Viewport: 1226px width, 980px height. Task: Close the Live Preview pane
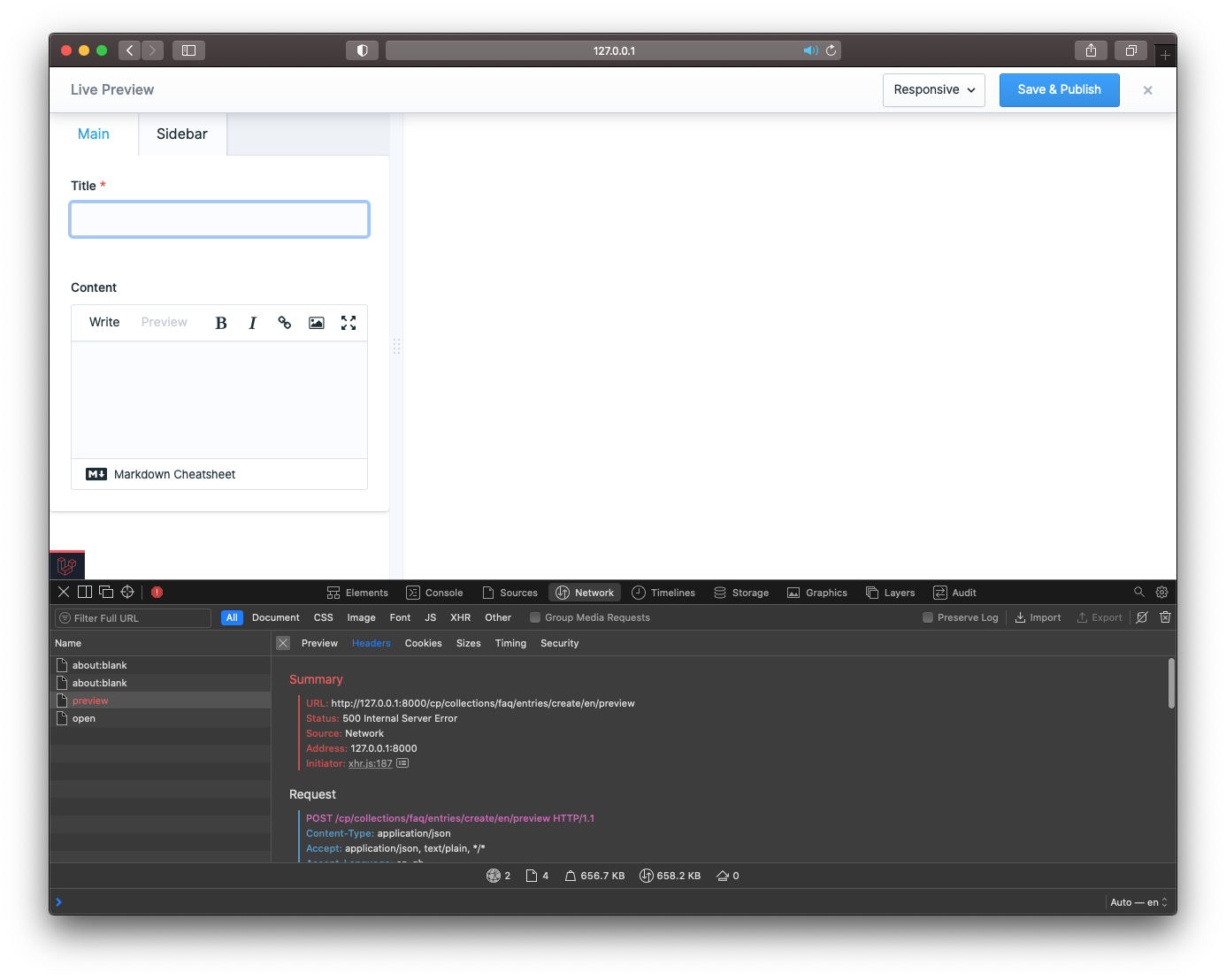[1147, 90]
